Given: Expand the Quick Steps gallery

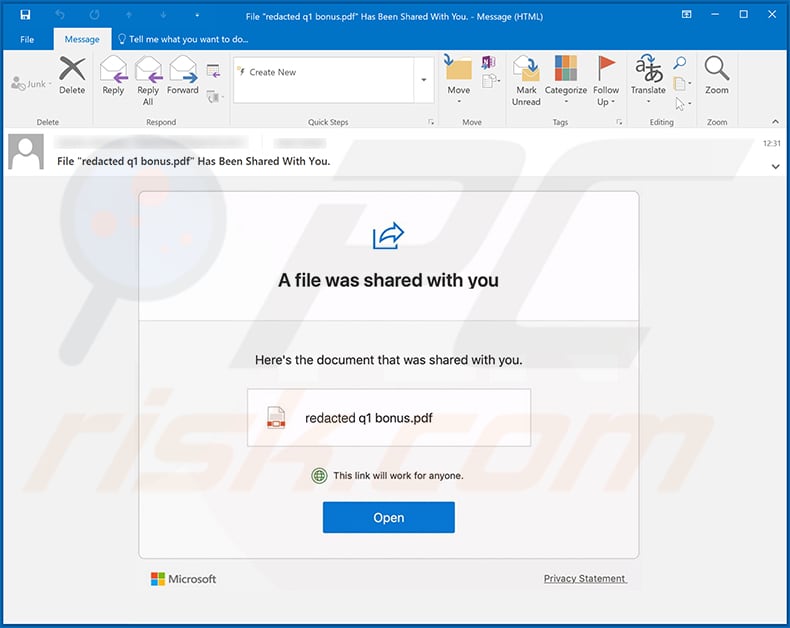Looking at the screenshot, I should [423, 80].
